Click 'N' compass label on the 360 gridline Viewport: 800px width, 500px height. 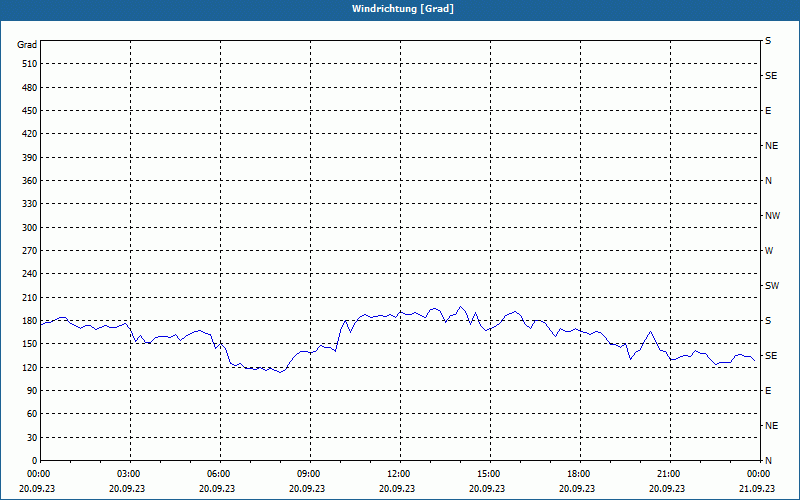point(769,181)
